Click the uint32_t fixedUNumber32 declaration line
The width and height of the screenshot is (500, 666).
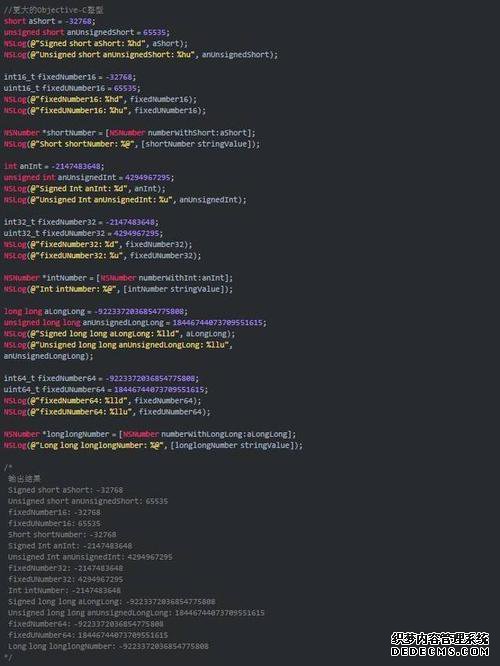(x=83, y=233)
